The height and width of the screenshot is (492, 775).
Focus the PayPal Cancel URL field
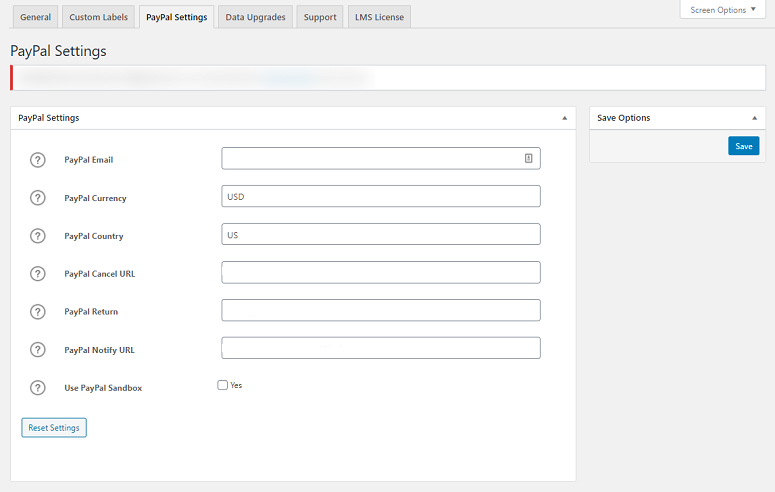click(381, 272)
